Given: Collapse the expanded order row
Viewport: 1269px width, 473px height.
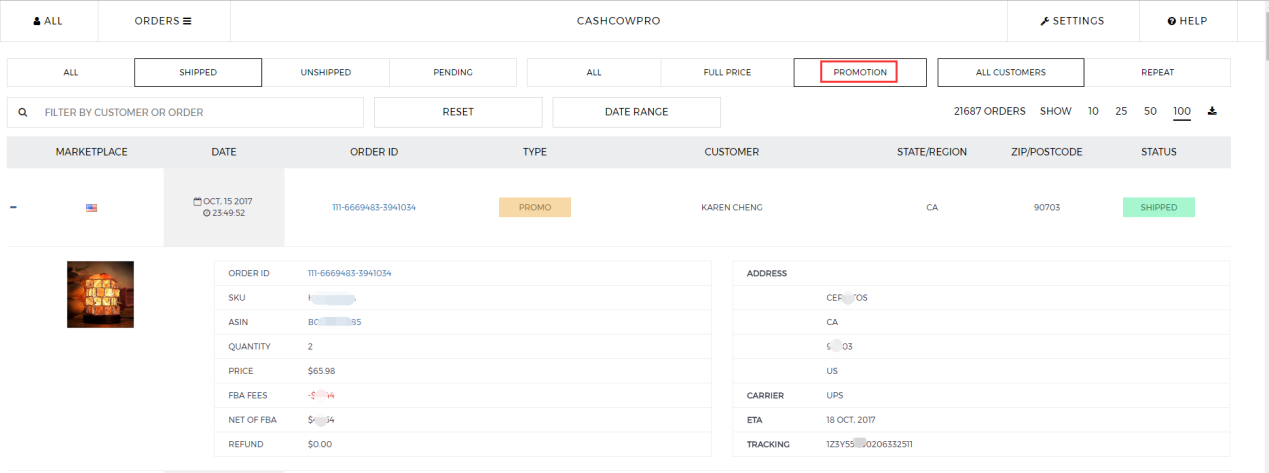Looking at the screenshot, I should [13, 208].
